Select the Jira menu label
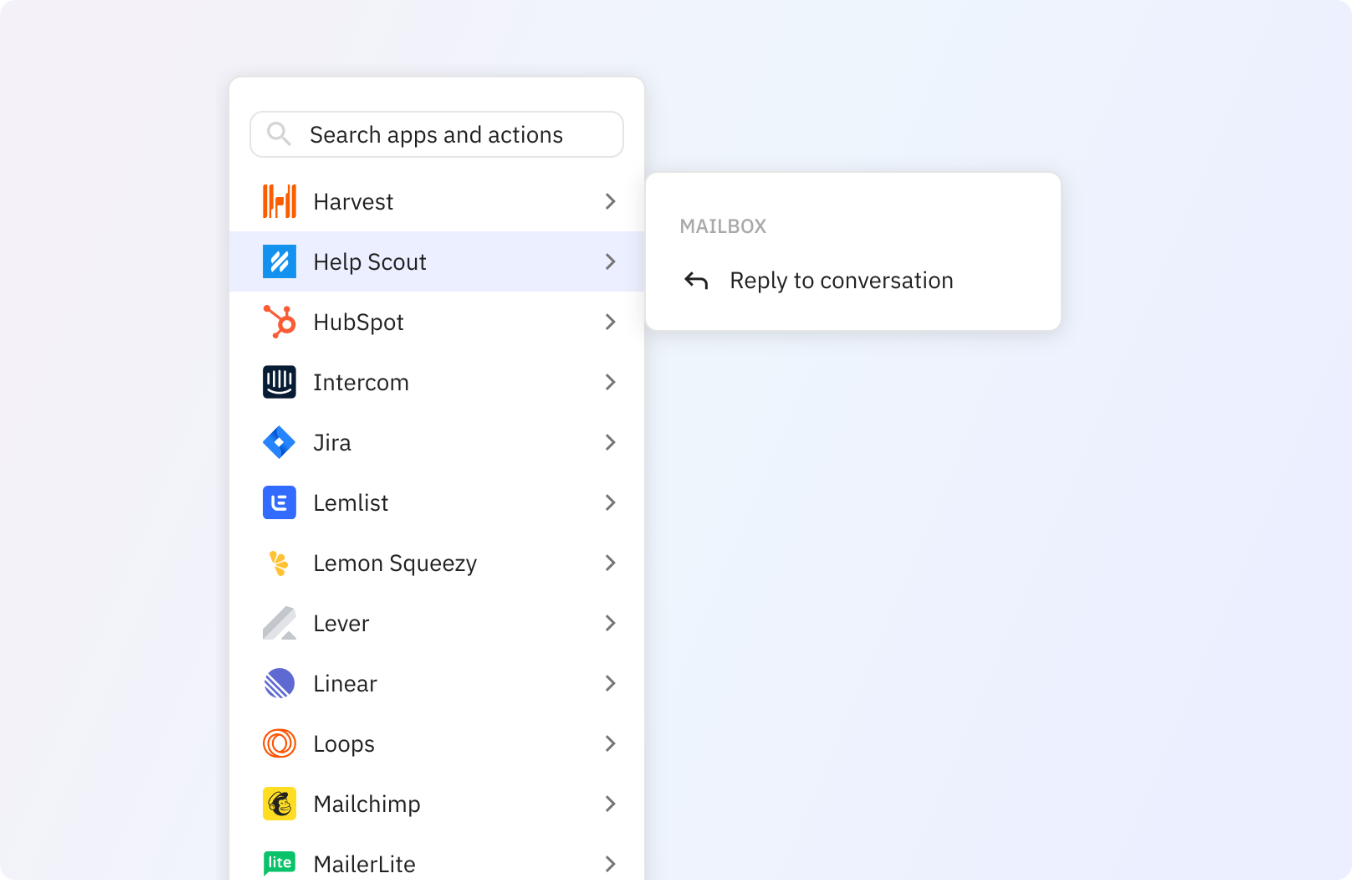1352x880 pixels. pos(332,442)
